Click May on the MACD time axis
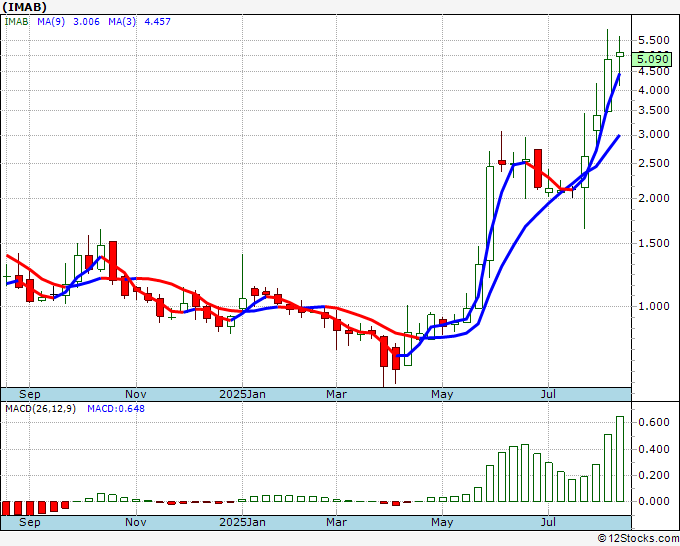Image resolution: width=680 pixels, height=546 pixels. (442, 522)
